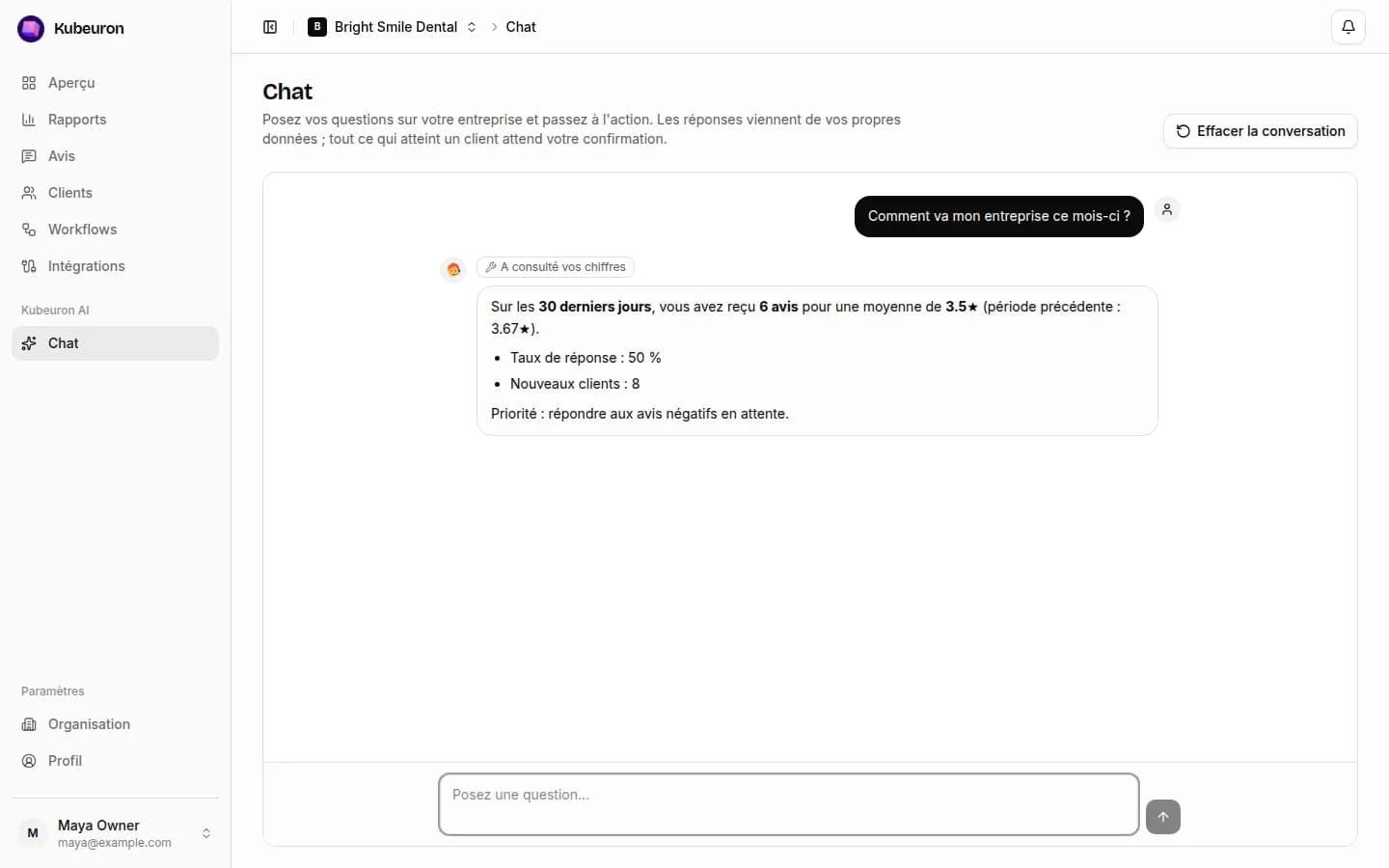The height and width of the screenshot is (868, 1389).
Task: Open the Workflows page
Action: pos(115,230)
